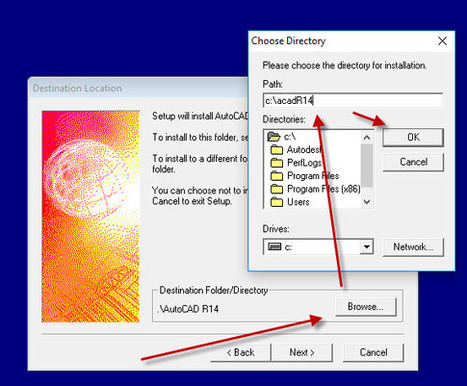This screenshot has width=467, height=386.
Task: Select the PerfLogs folder icon
Action: coord(277,163)
